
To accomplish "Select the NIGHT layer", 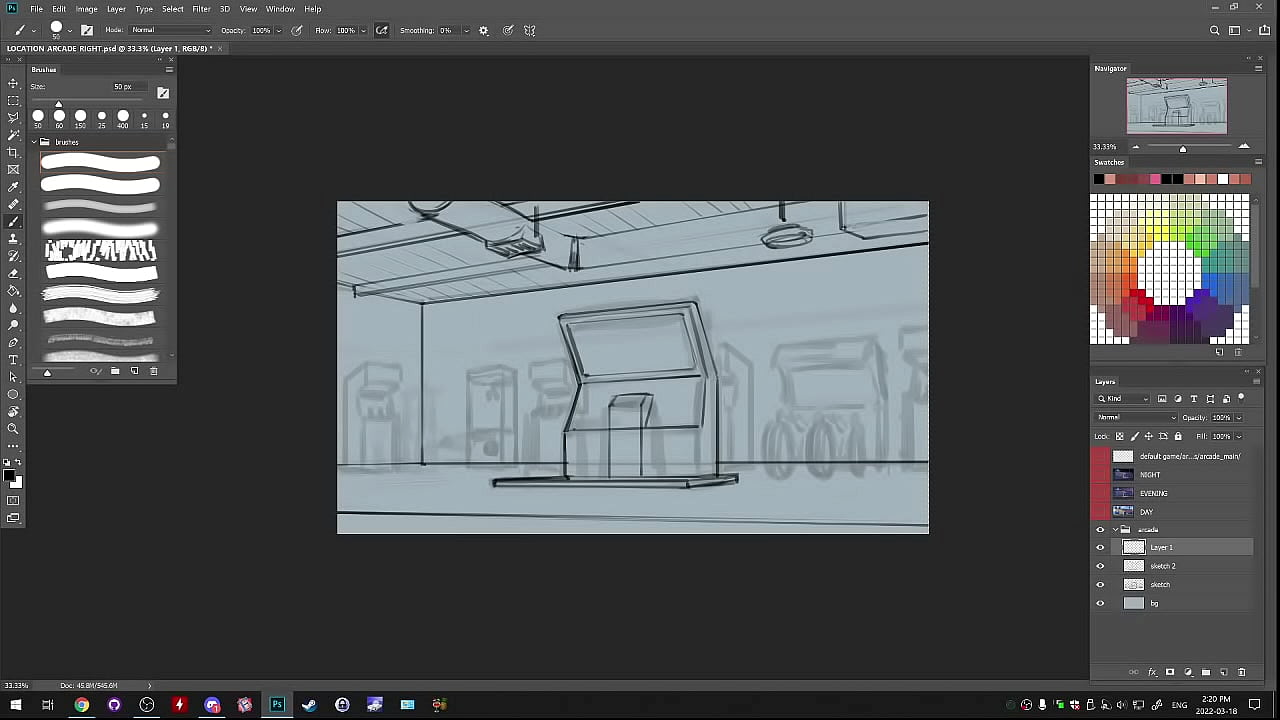I will click(1150, 475).
